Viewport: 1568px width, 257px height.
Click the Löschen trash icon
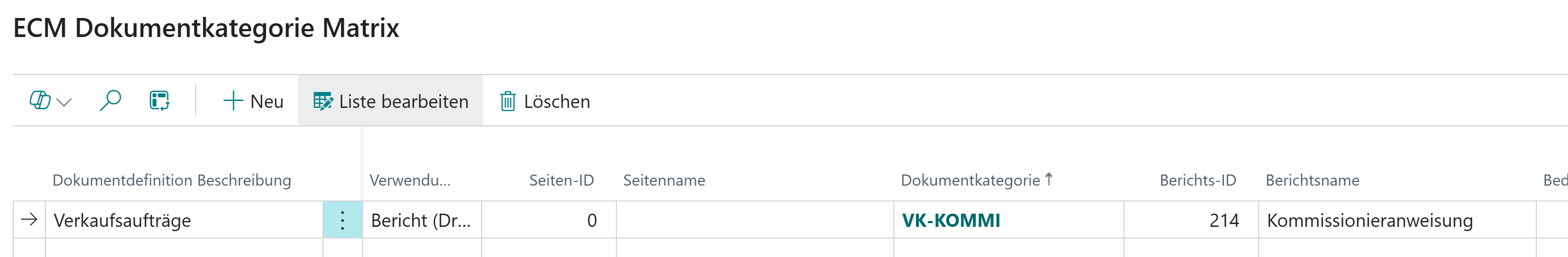click(x=508, y=101)
